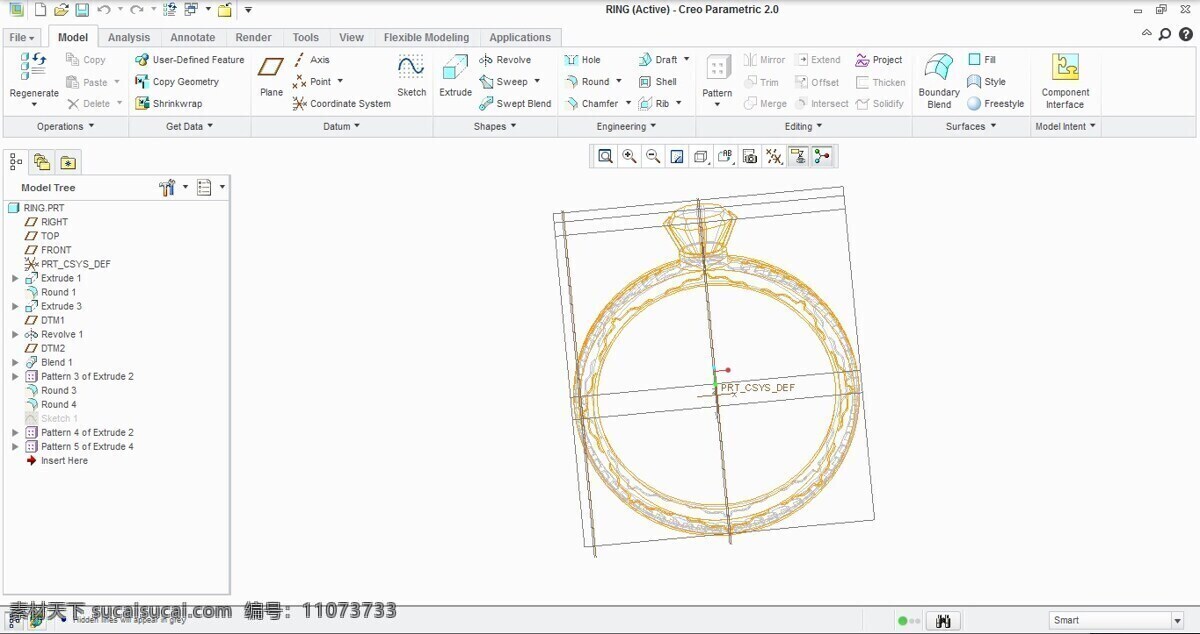This screenshot has height=634, width=1200.
Task: Click the Shrinkwrap button
Action: 168,104
